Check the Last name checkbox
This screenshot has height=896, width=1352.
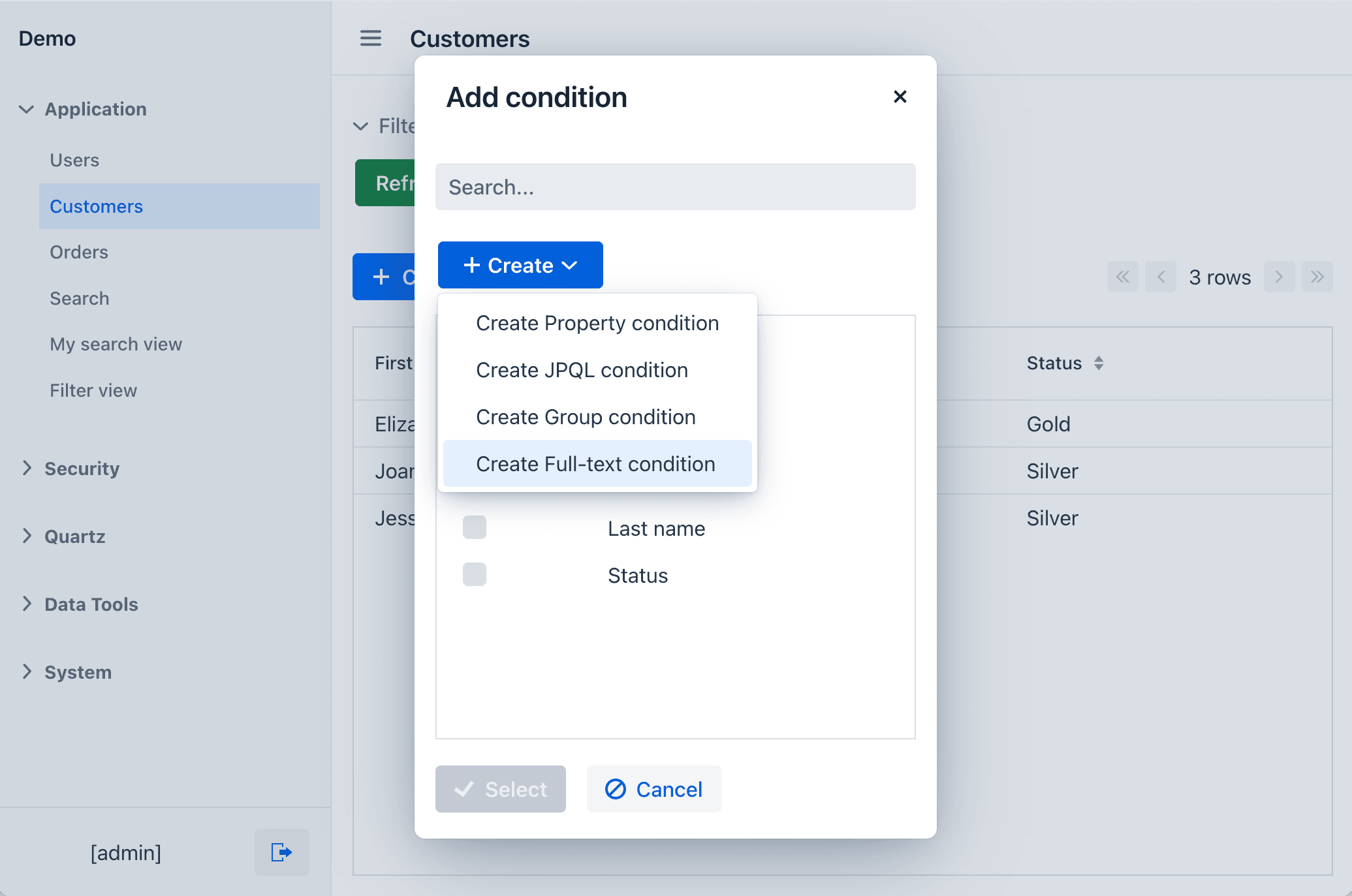click(x=475, y=527)
